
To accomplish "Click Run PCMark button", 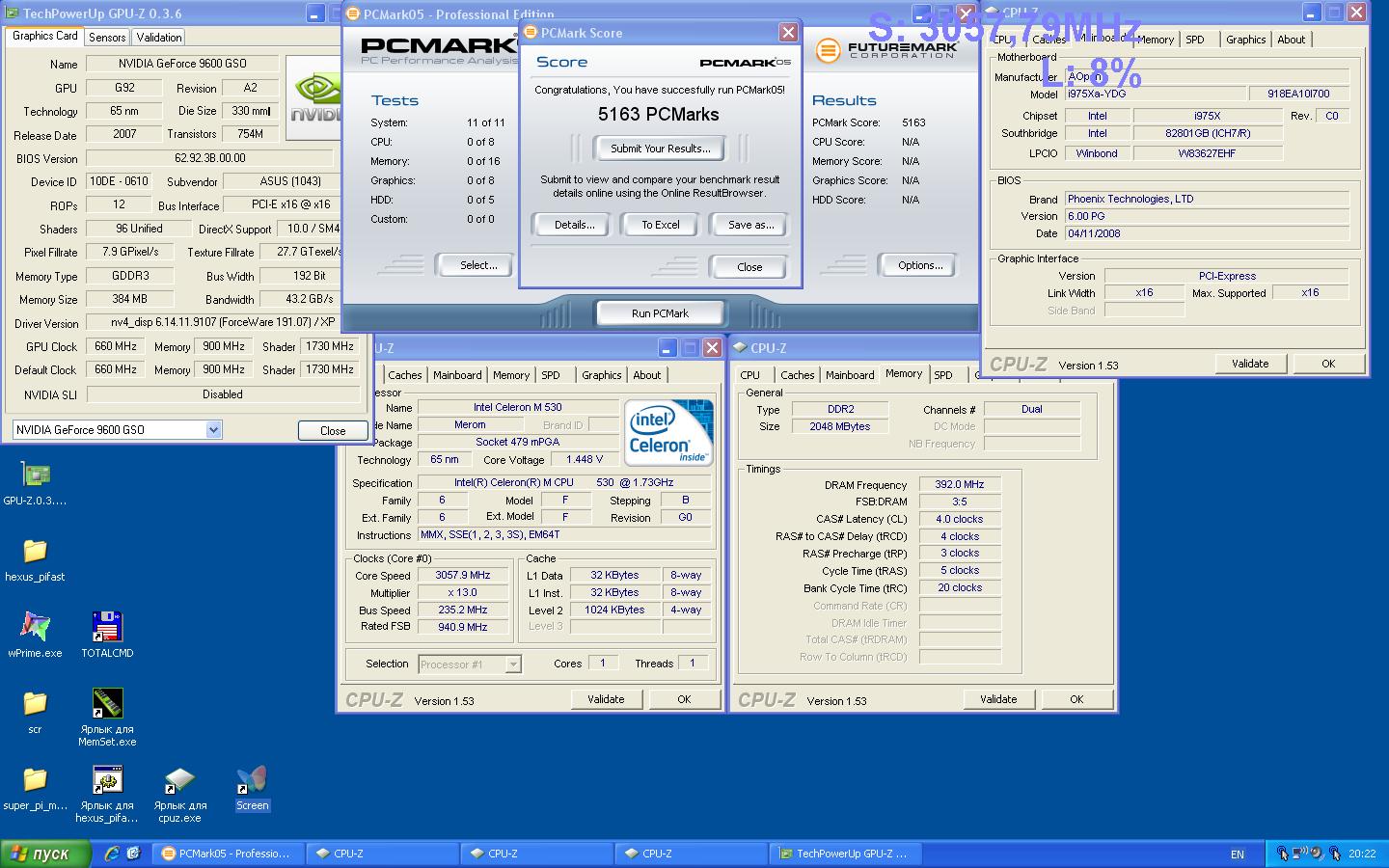I will [x=660, y=313].
